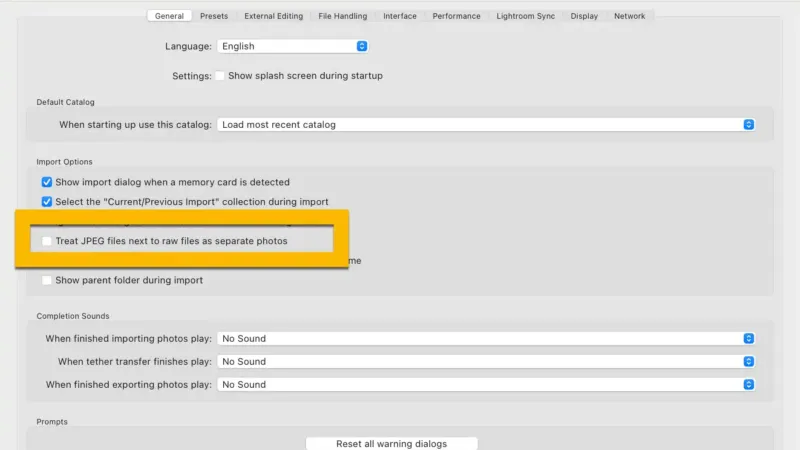Screen dimensions: 800x450
Task: Click 'When finished exporting photos play:' label
Action: tap(129, 384)
